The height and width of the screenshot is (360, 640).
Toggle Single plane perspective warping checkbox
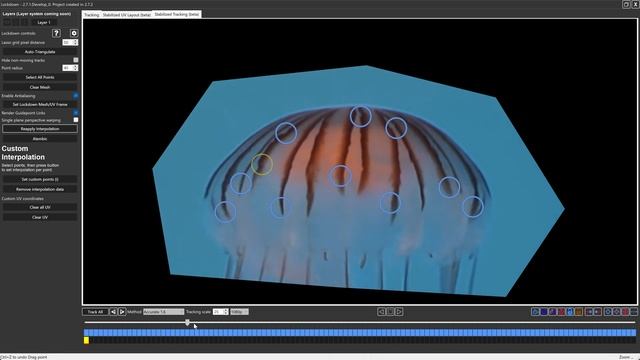point(76,120)
